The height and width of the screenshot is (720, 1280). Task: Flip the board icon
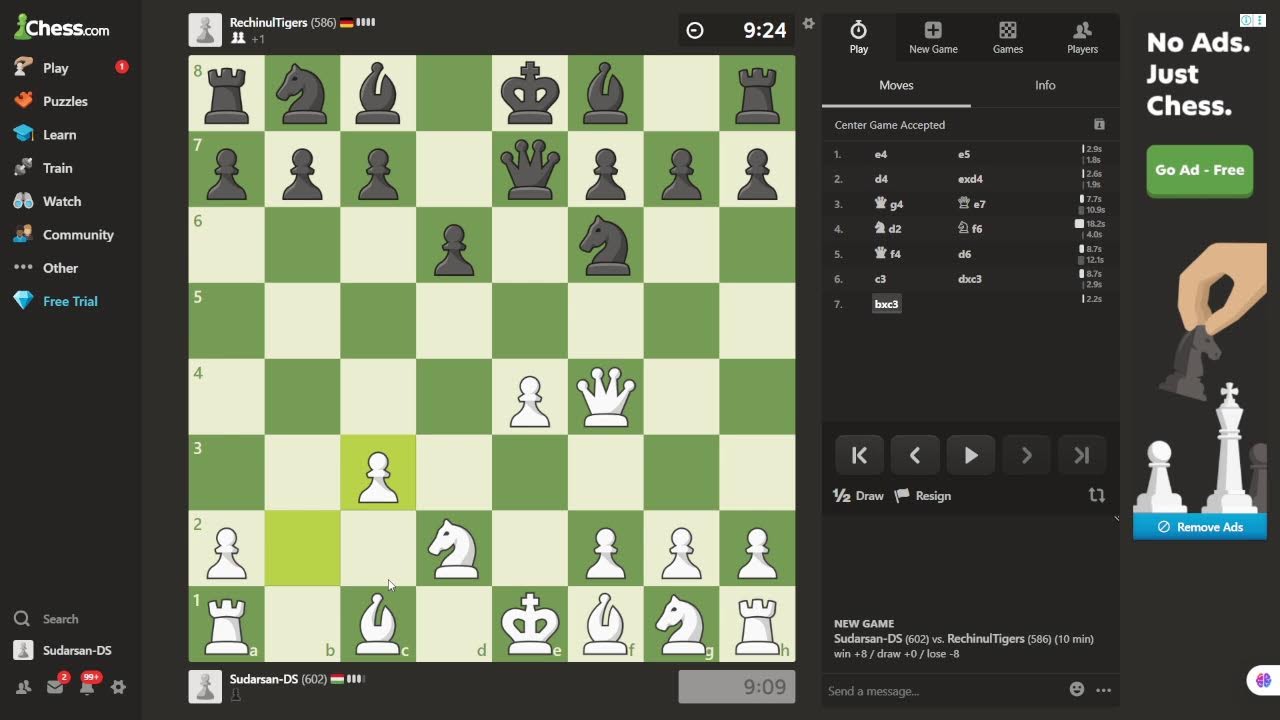[1097, 495]
